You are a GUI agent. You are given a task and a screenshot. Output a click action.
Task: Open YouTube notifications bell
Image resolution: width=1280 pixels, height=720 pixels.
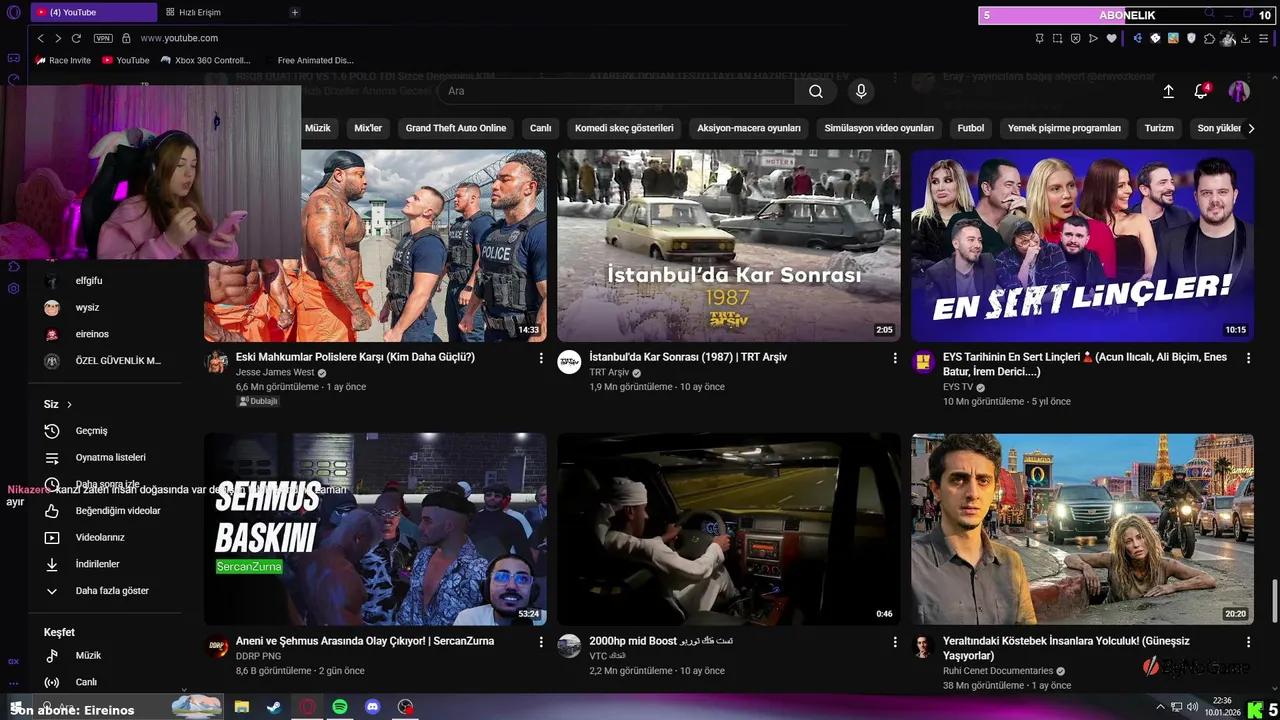1201,91
